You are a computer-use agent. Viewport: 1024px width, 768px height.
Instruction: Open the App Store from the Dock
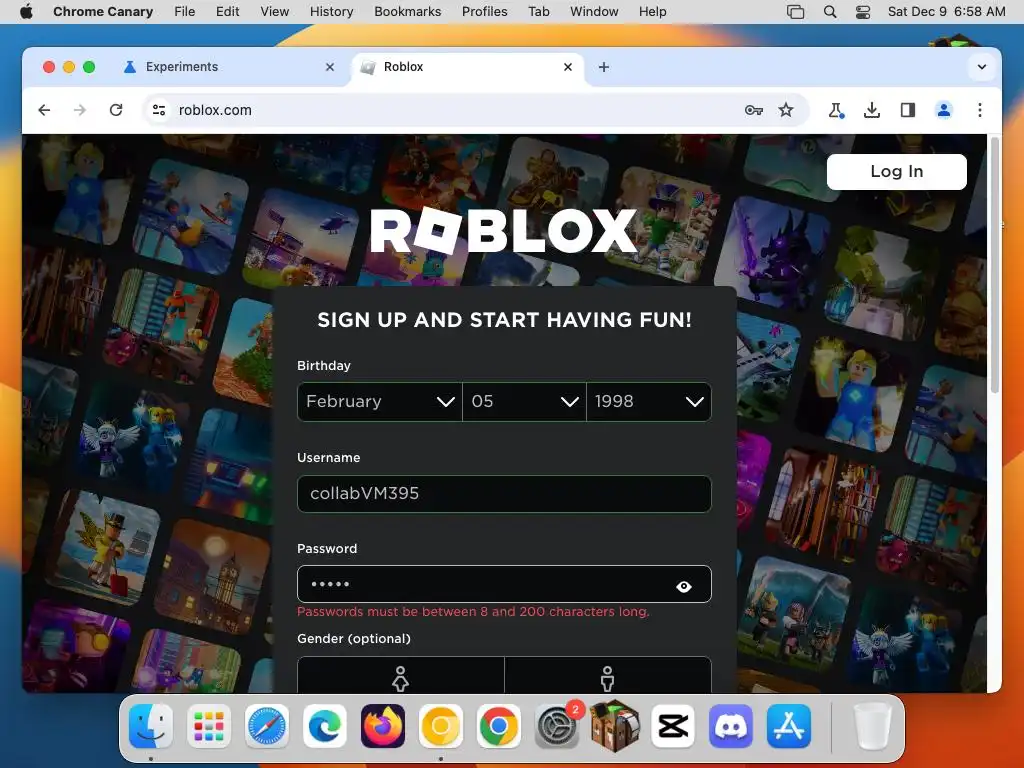pyautogui.click(x=788, y=726)
